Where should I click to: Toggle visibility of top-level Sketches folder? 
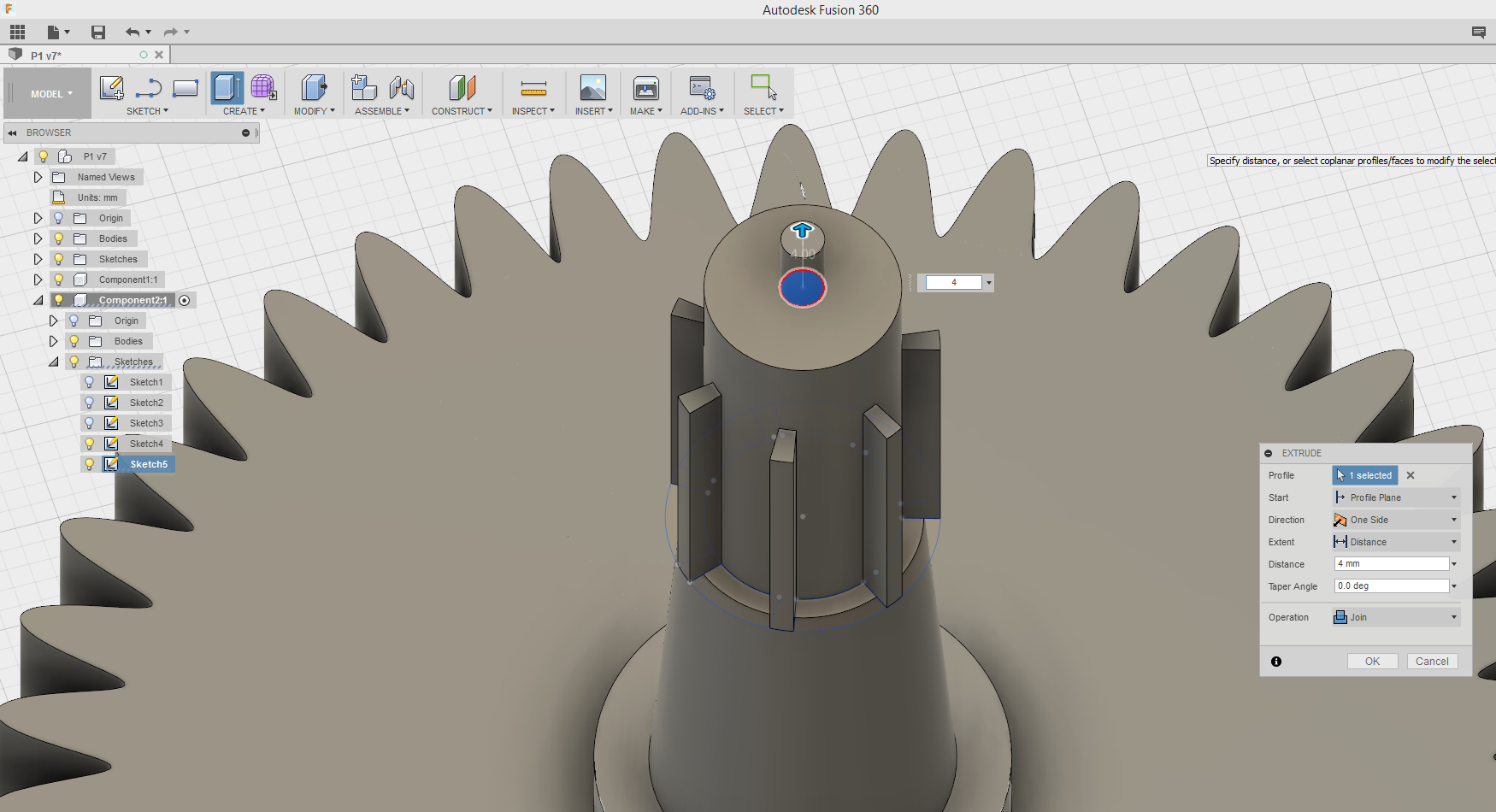tap(58, 259)
